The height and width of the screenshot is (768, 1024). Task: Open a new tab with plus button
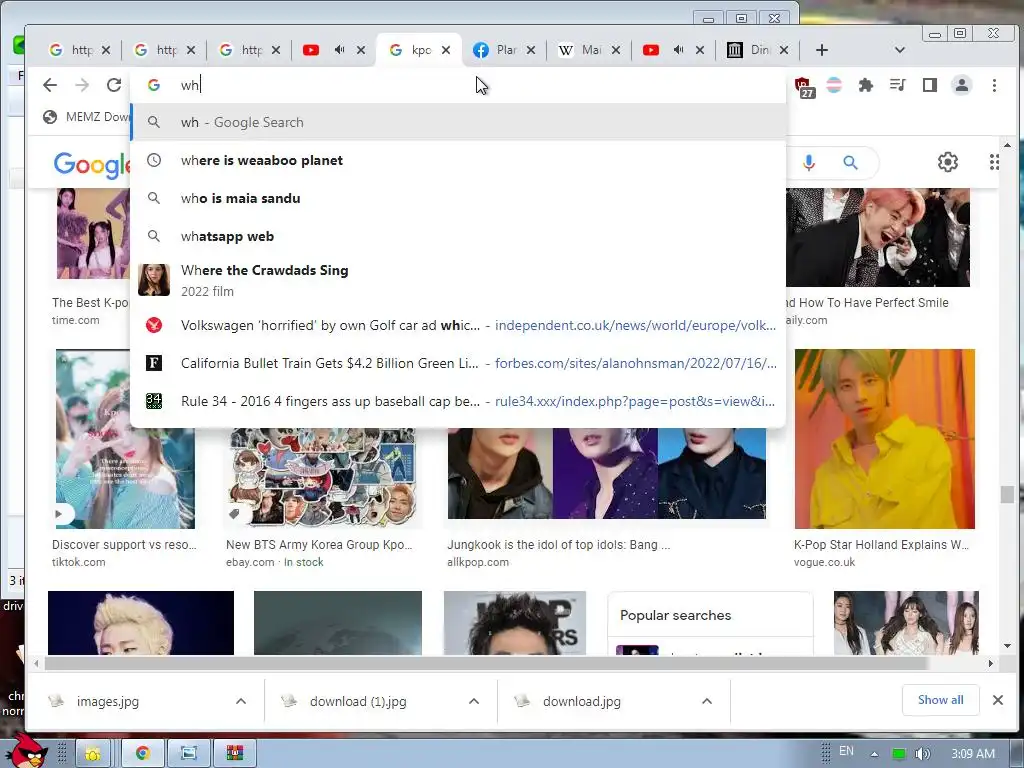coord(822,50)
